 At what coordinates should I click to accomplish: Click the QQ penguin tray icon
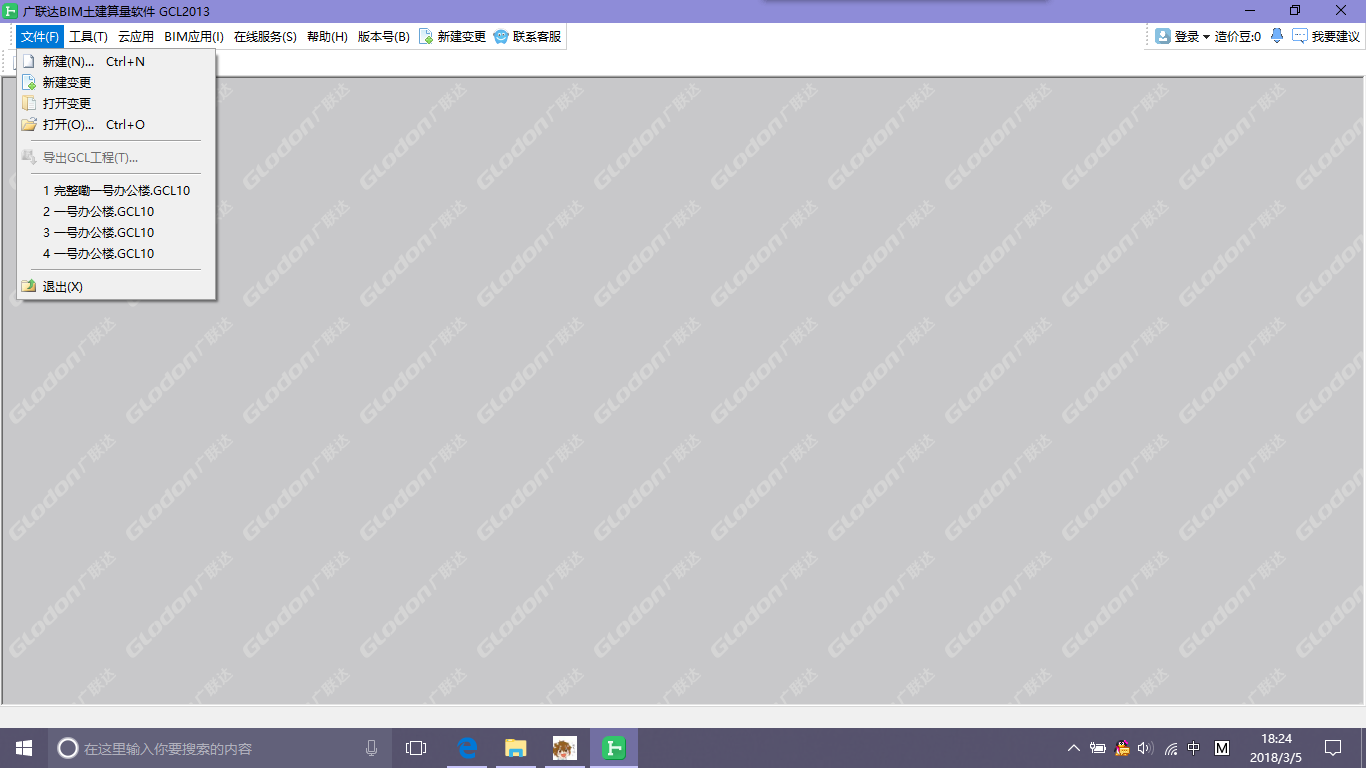point(1122,748)
